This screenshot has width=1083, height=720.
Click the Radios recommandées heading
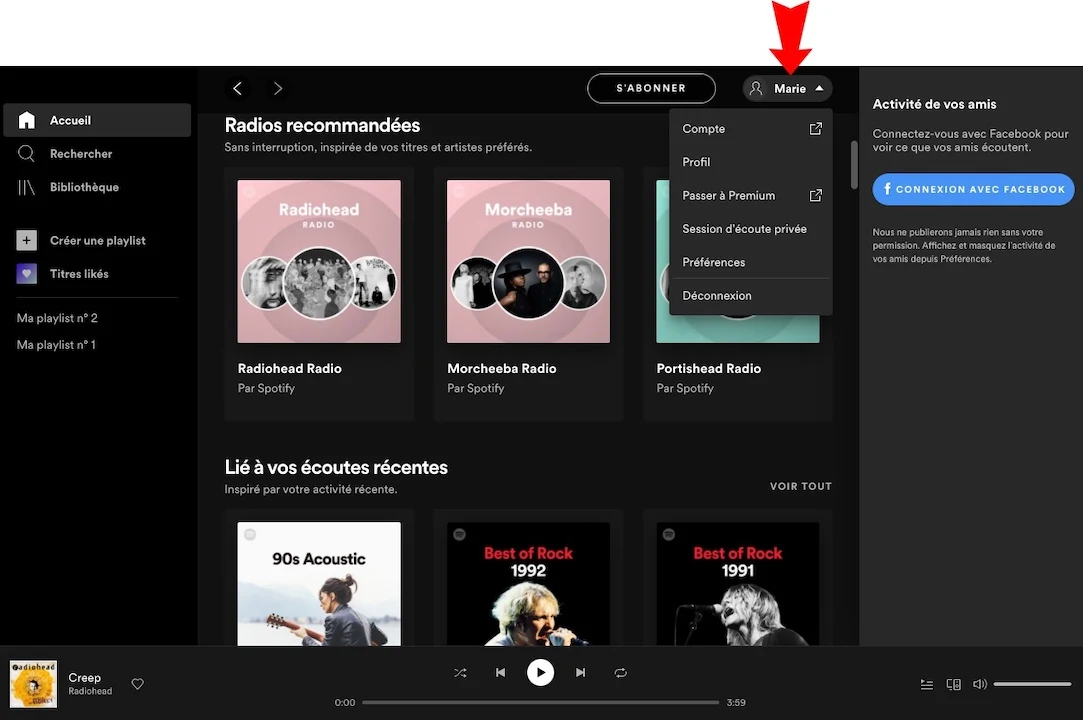[x=322, y=125]
